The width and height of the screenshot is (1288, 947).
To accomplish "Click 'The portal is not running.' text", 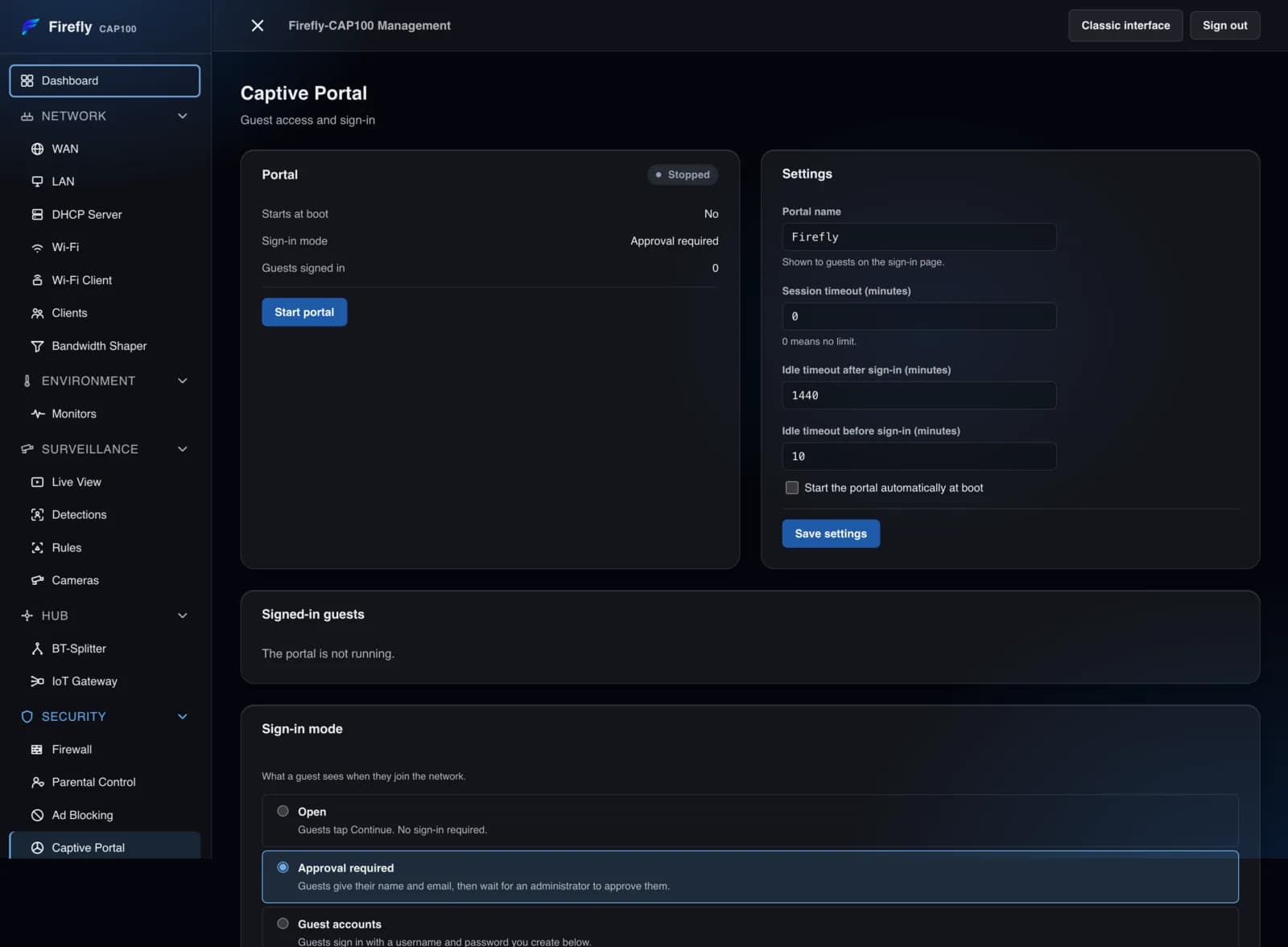I will [x=328, y=653].
